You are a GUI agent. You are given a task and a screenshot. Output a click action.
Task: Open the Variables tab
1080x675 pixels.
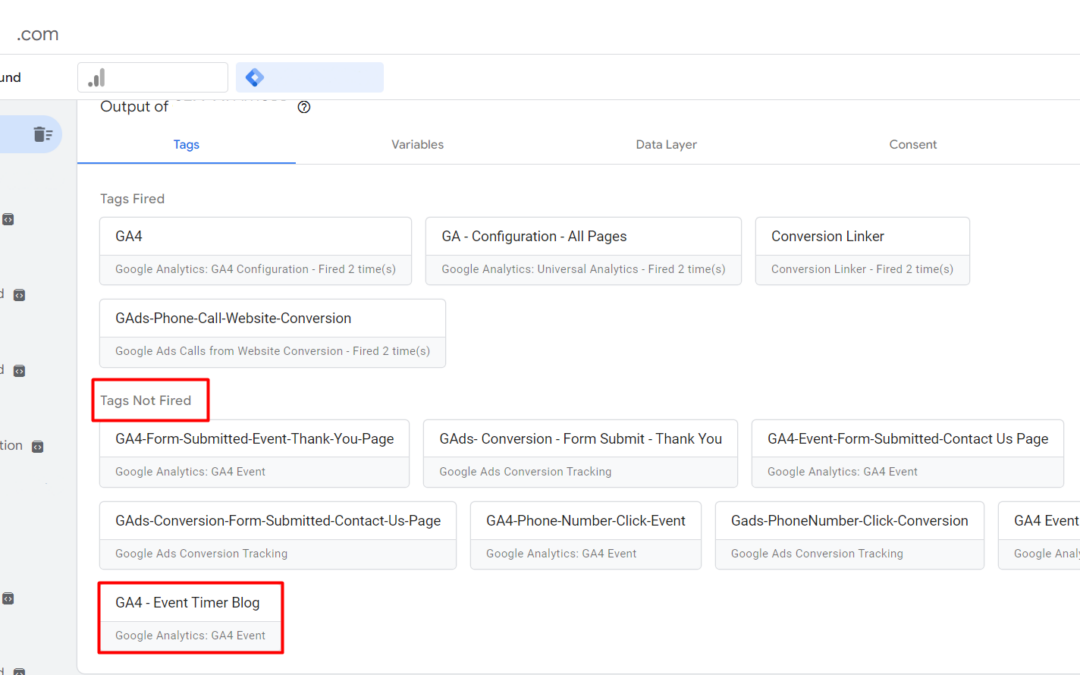point(417,144)
